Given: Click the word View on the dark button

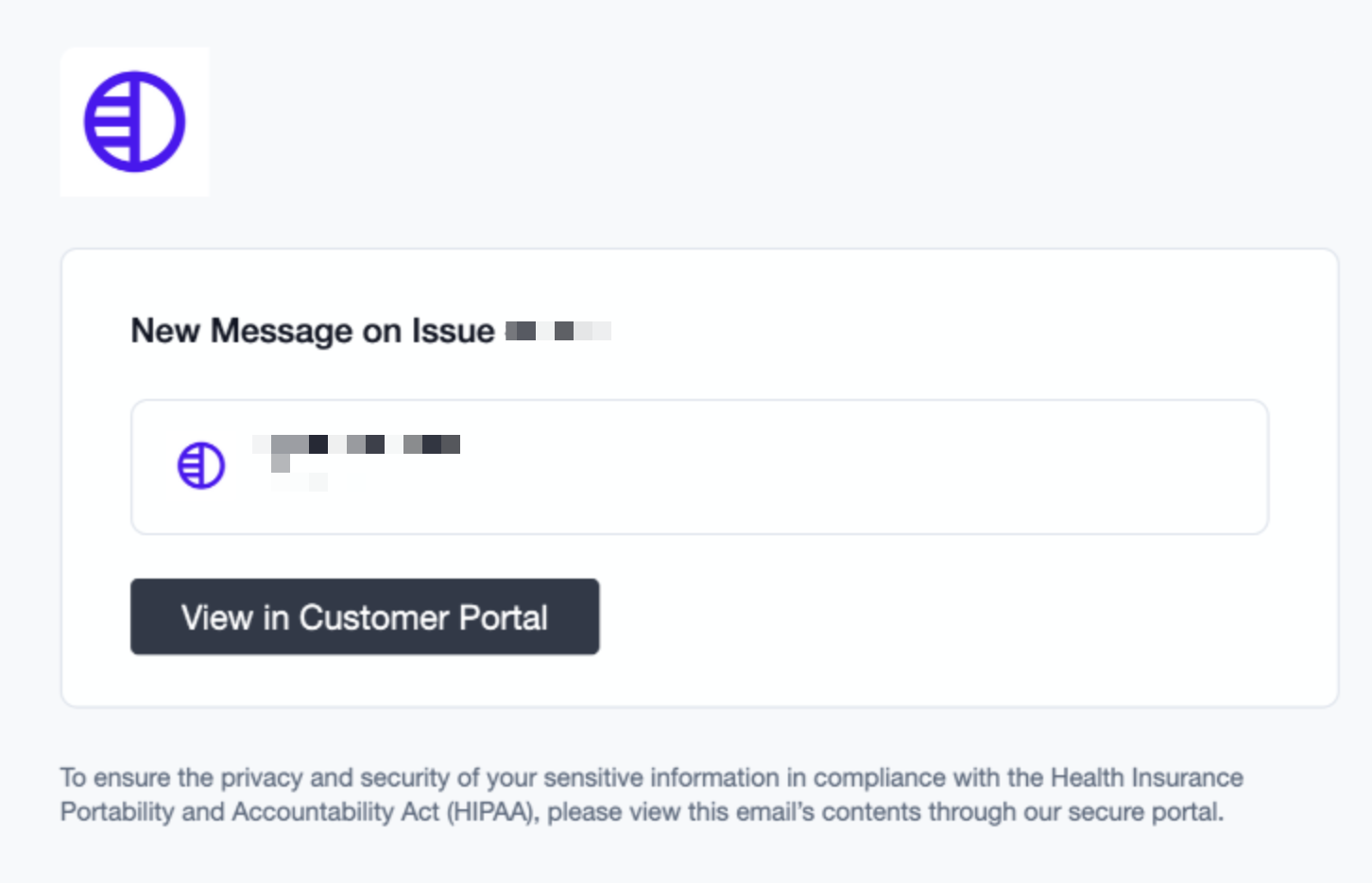Looking at the screenshot, I should click(216, 617).
